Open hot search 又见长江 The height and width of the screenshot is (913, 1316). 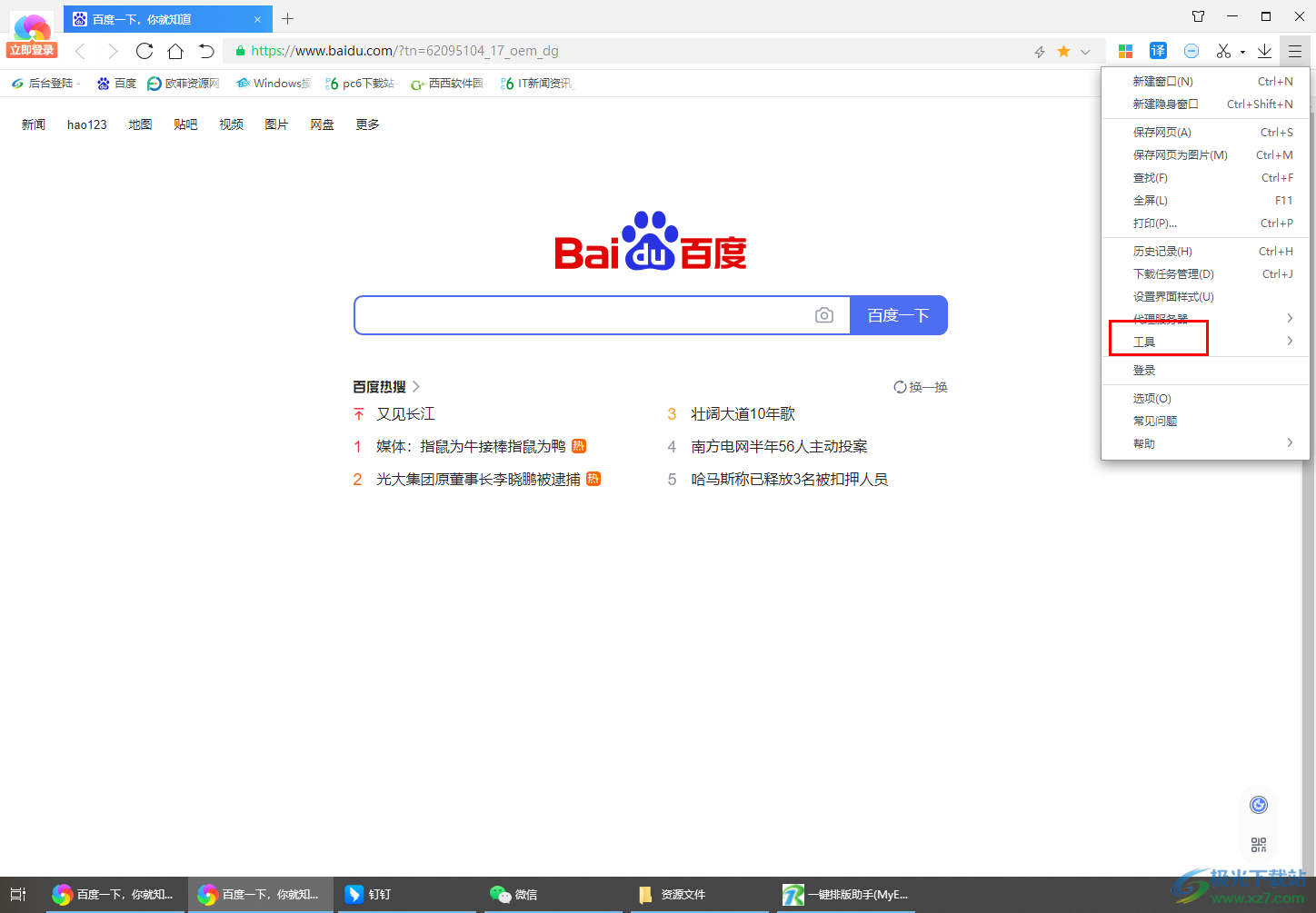pyautogui.click(x=406, y=414)
